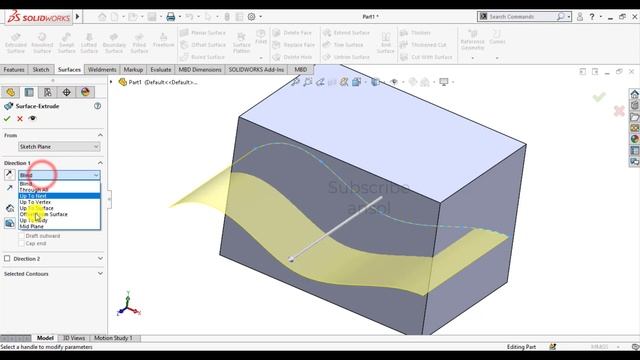Select Up To Vertex end condition
This screenshot has height=360, width=640.
pos(59,202)
